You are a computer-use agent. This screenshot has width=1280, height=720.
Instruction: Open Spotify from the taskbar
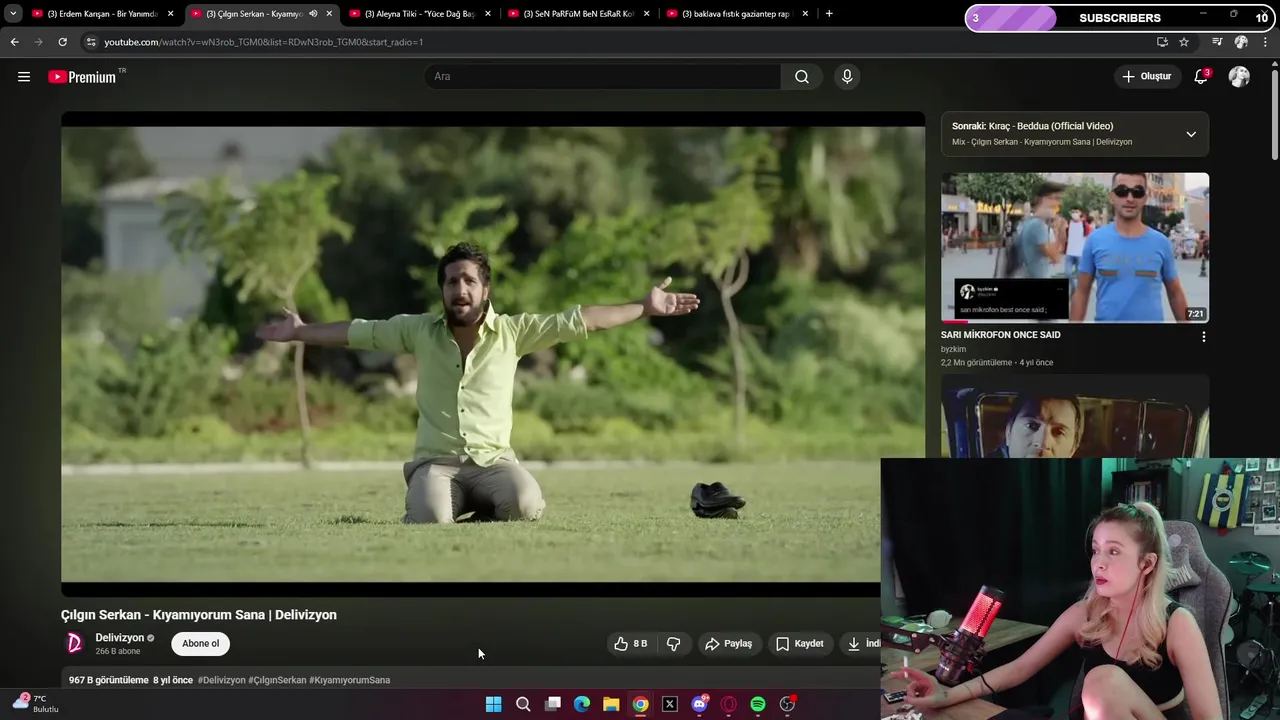click(x=758, y=704)
